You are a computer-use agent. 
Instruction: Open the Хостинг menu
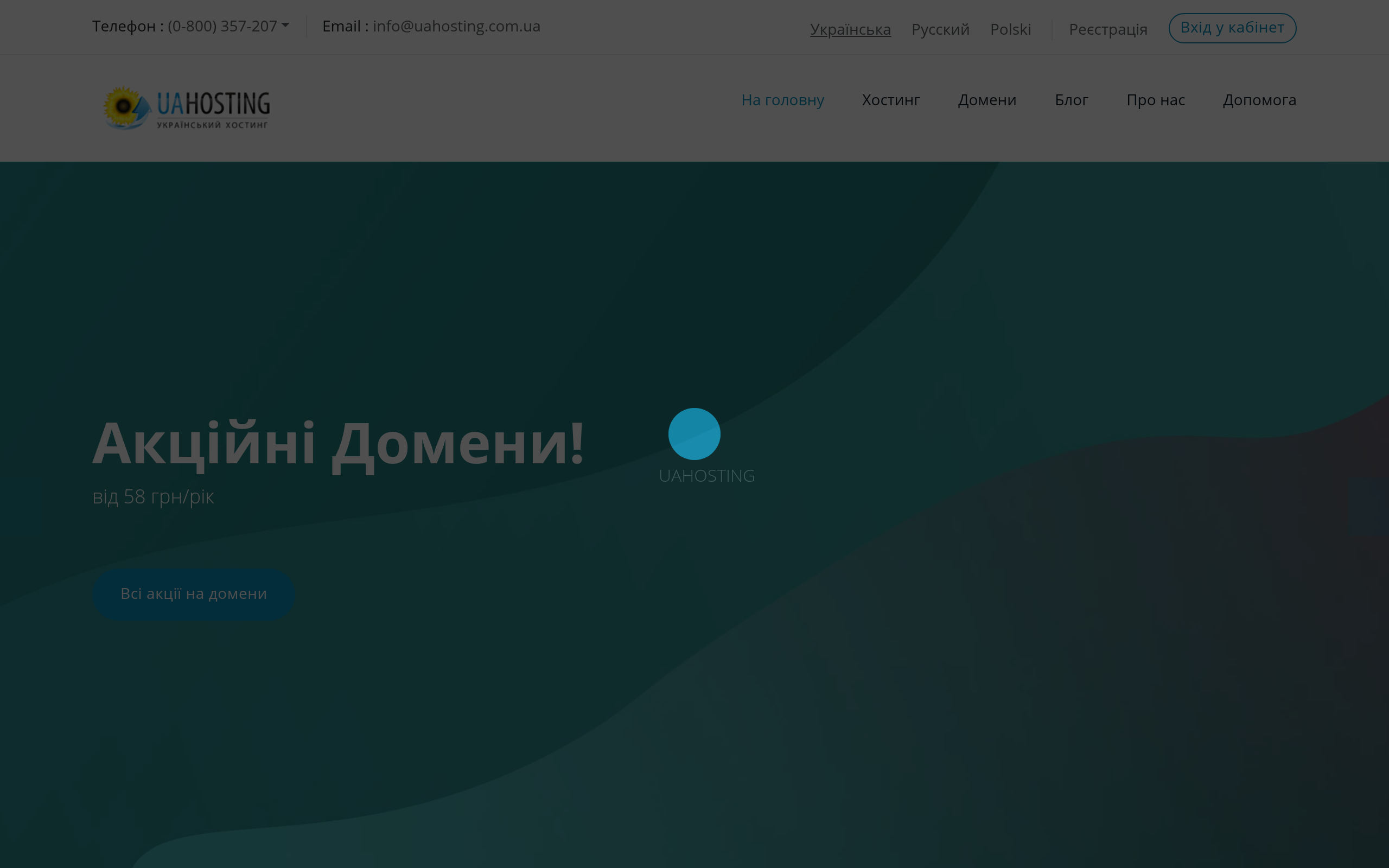tap(891, 100)
